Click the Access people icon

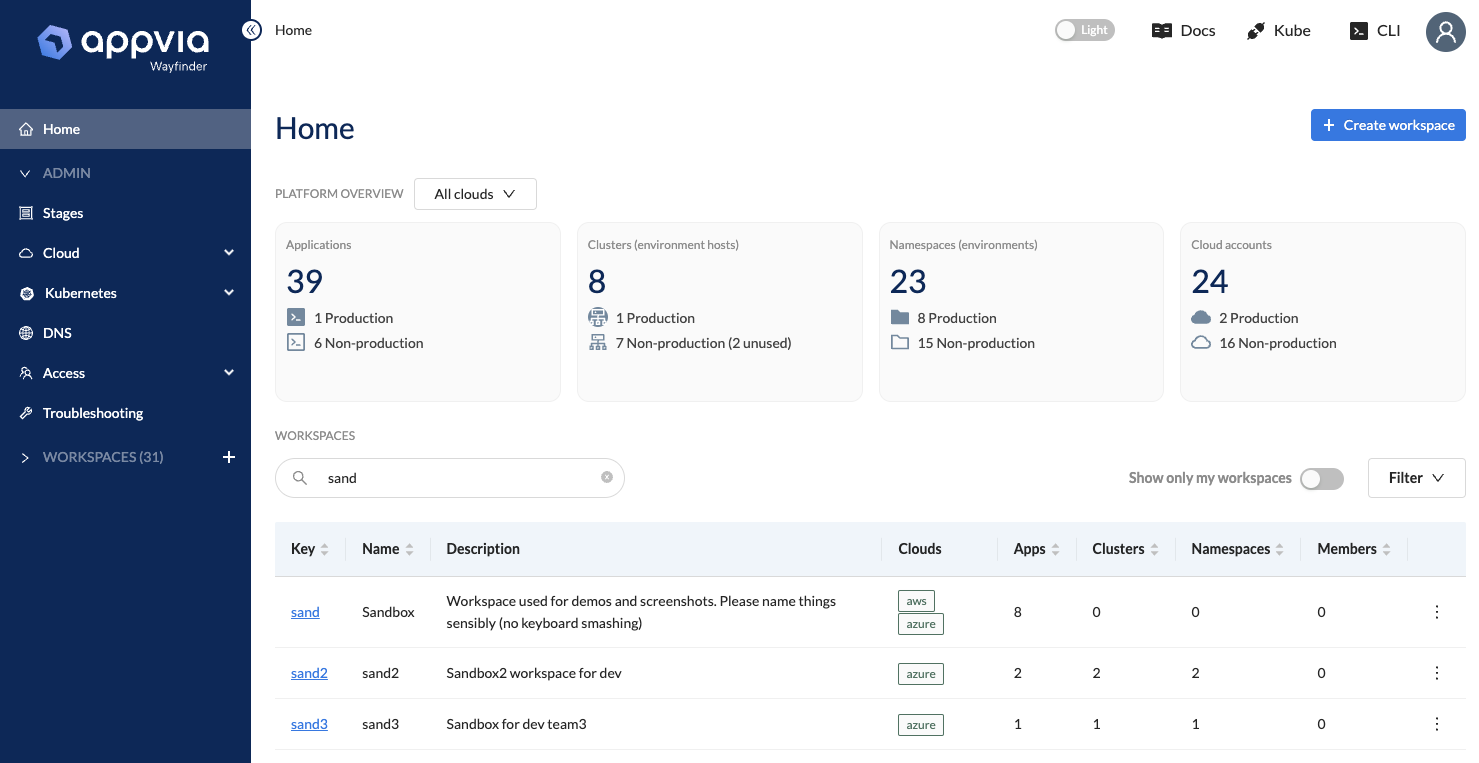pyautogui.click(x=26, y=373)
